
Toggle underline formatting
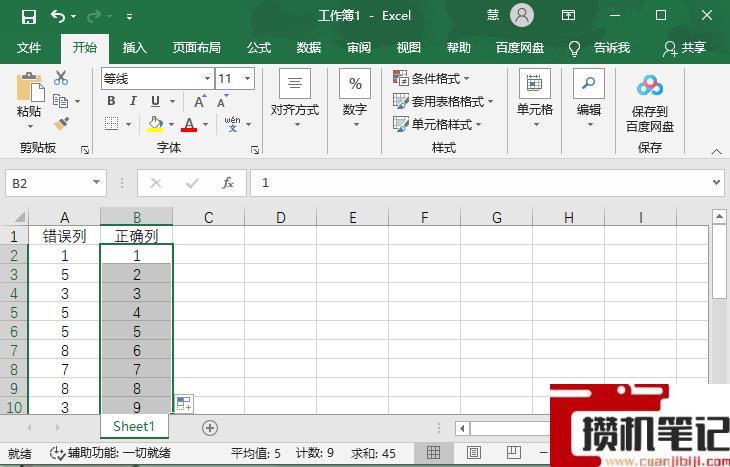155,101
